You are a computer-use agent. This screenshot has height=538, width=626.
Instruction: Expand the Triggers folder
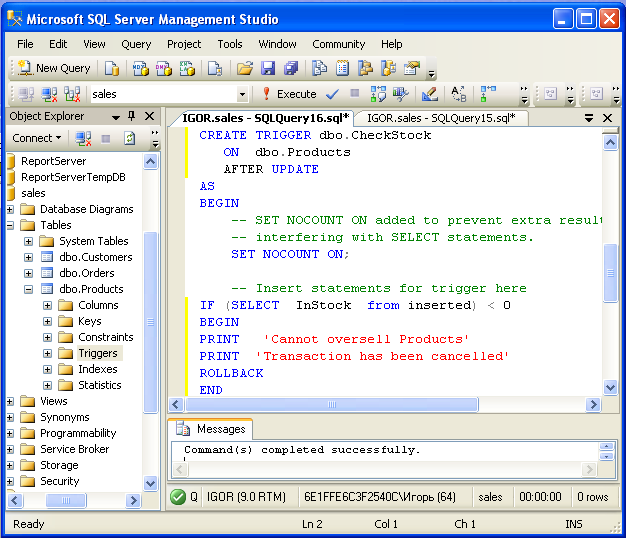48,353
